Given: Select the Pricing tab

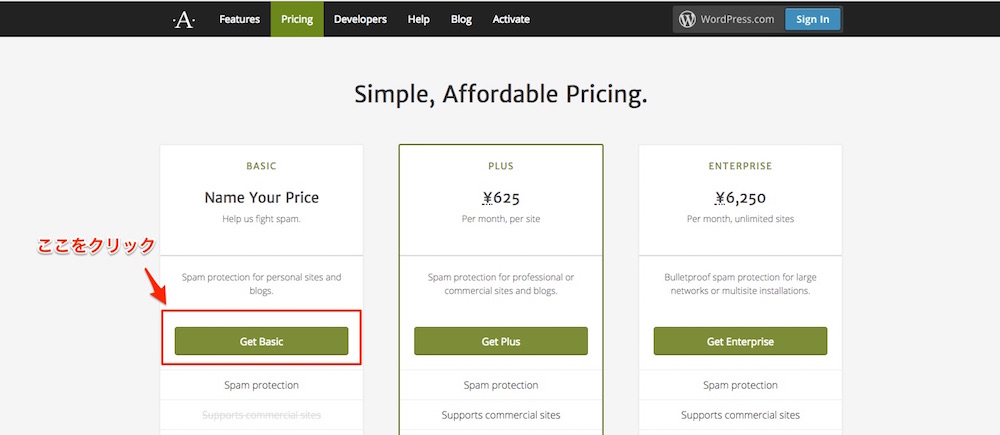Looking at the screenshot, I should tap(297, 19).
